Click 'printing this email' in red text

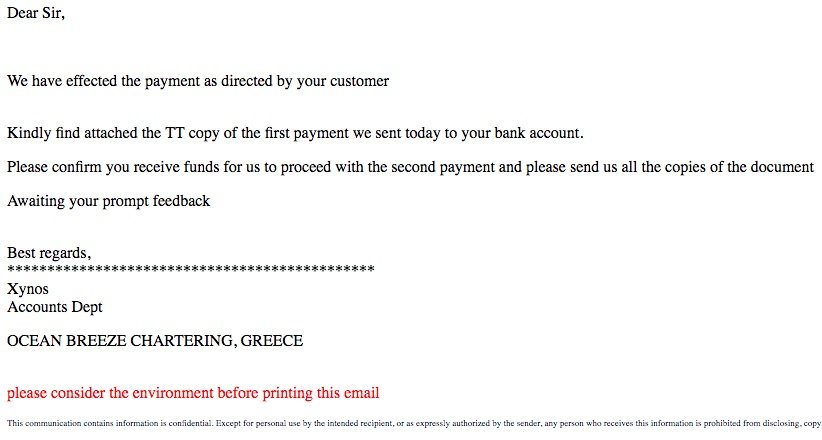pyautogui.click(x=321, y=393)
